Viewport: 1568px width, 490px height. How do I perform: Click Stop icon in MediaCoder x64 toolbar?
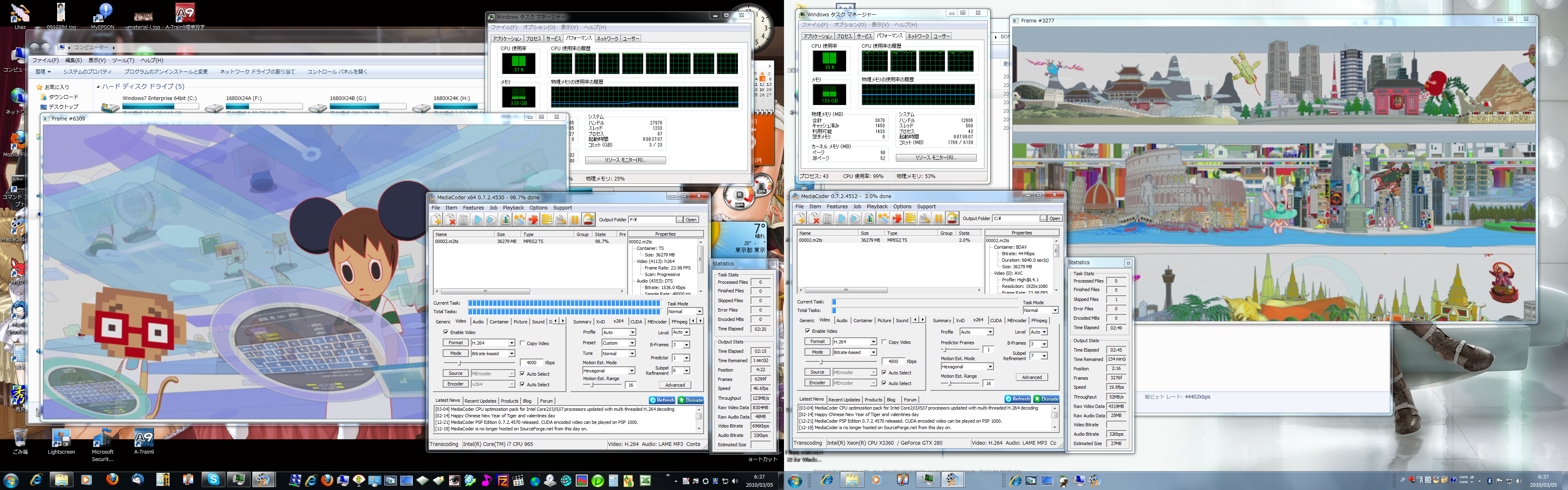588,220
